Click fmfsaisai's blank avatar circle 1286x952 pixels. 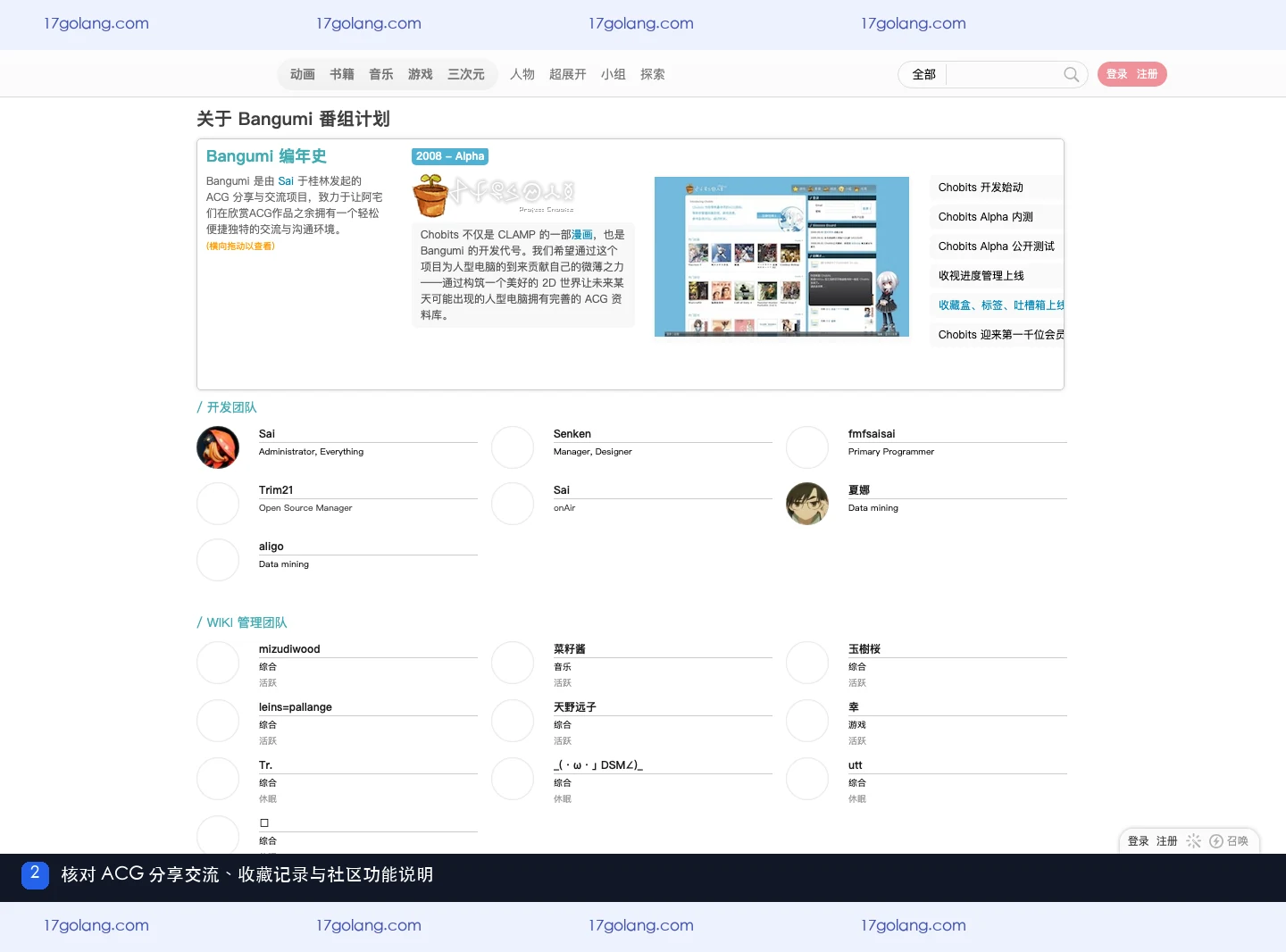pos(807,447)
